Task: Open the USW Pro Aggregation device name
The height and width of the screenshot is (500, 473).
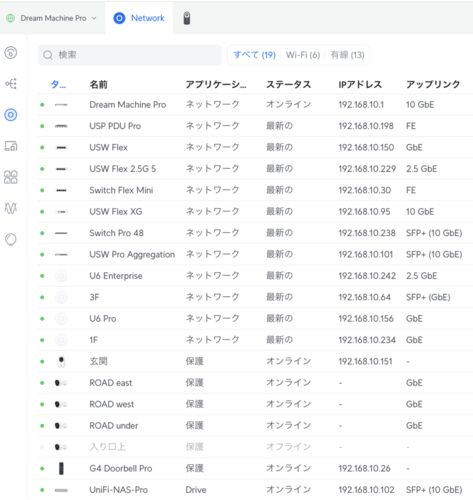Action: (132, 255)
